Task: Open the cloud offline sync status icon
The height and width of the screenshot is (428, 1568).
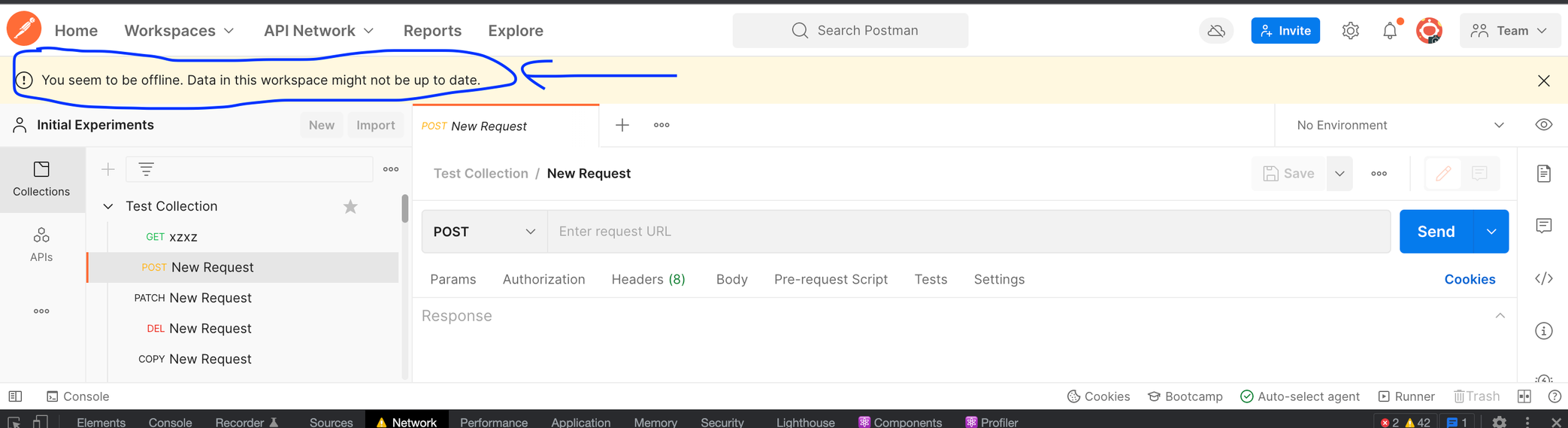Action: 1216,31
